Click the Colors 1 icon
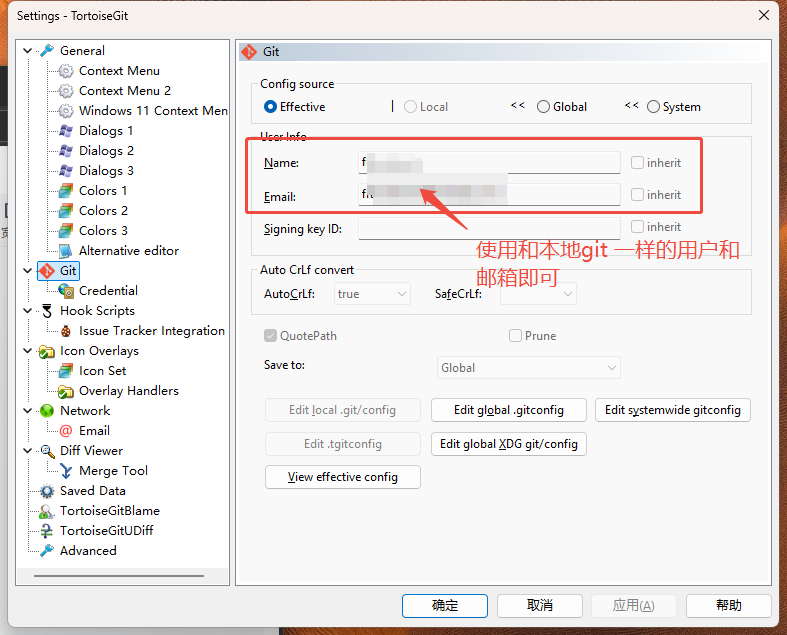The width and height of the screenshot is (787, 635). pyautogui.click(x=66, y=191)
